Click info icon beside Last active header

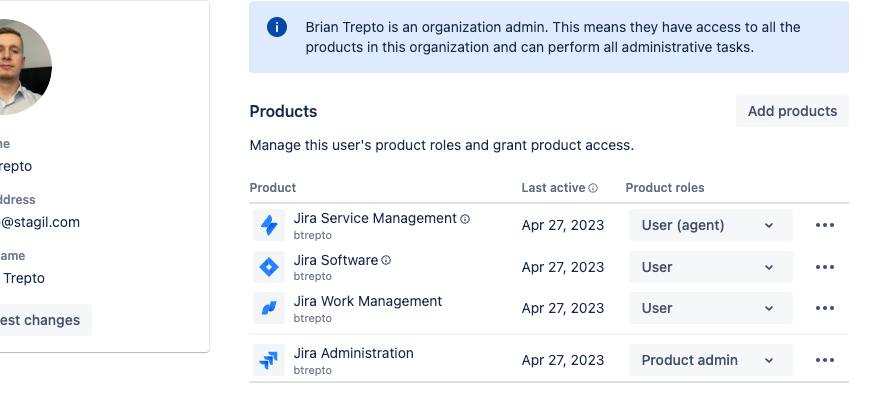[593, 188]
